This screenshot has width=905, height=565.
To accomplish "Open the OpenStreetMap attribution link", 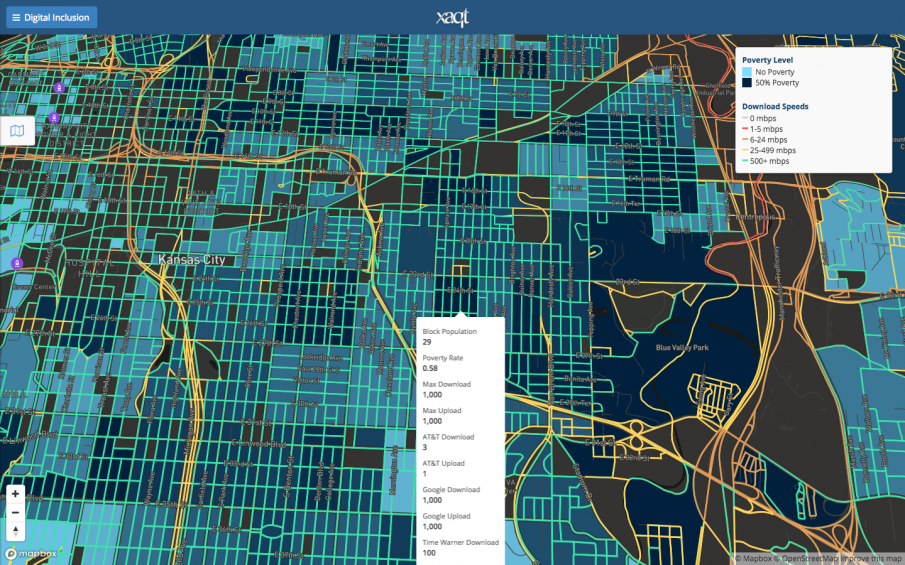I will point(808,559).
